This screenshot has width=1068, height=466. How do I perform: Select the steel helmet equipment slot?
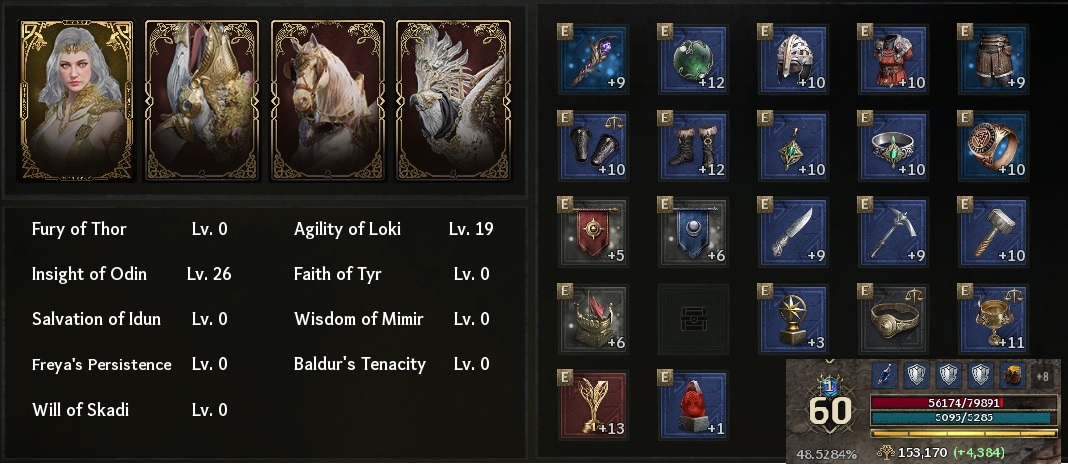click(792, 58)
